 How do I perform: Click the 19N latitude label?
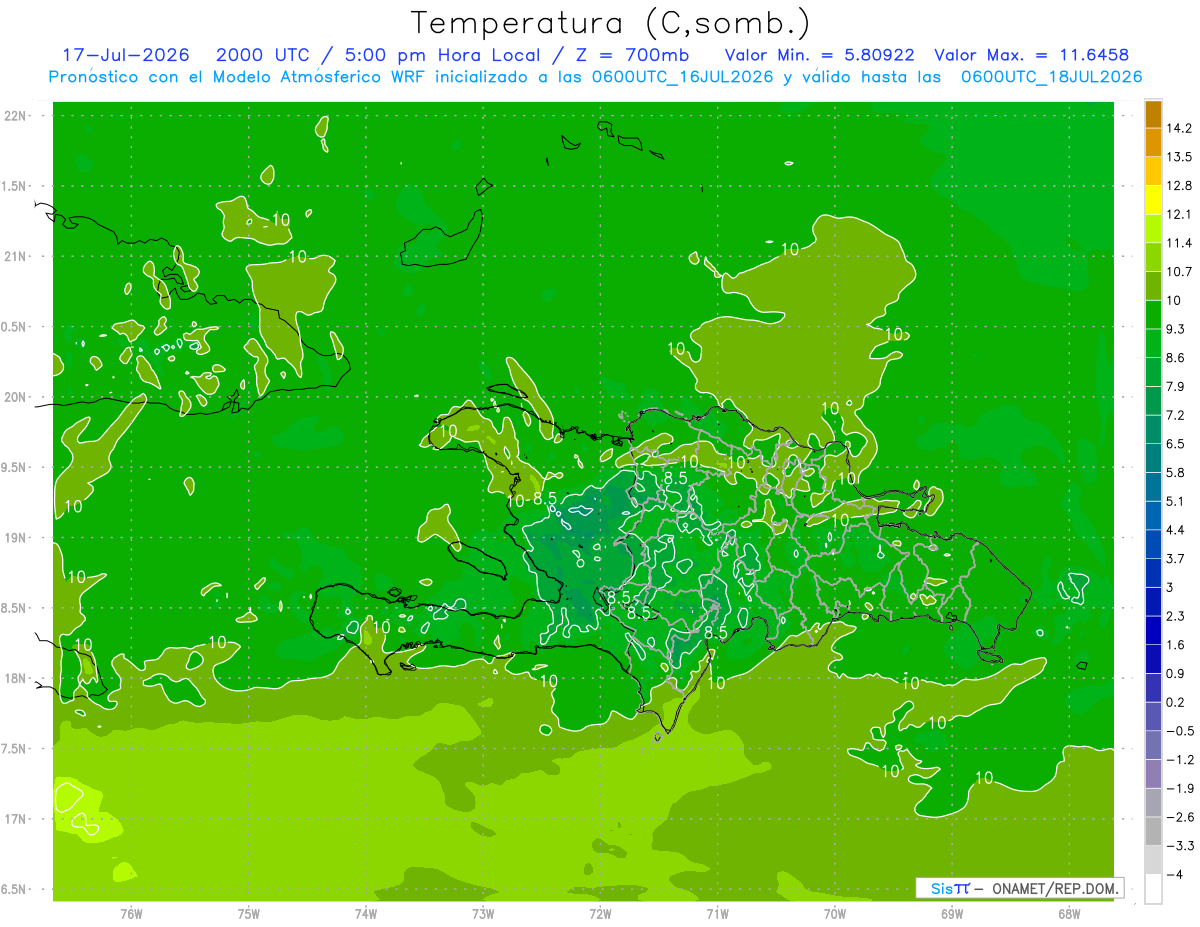pos(16,538)
